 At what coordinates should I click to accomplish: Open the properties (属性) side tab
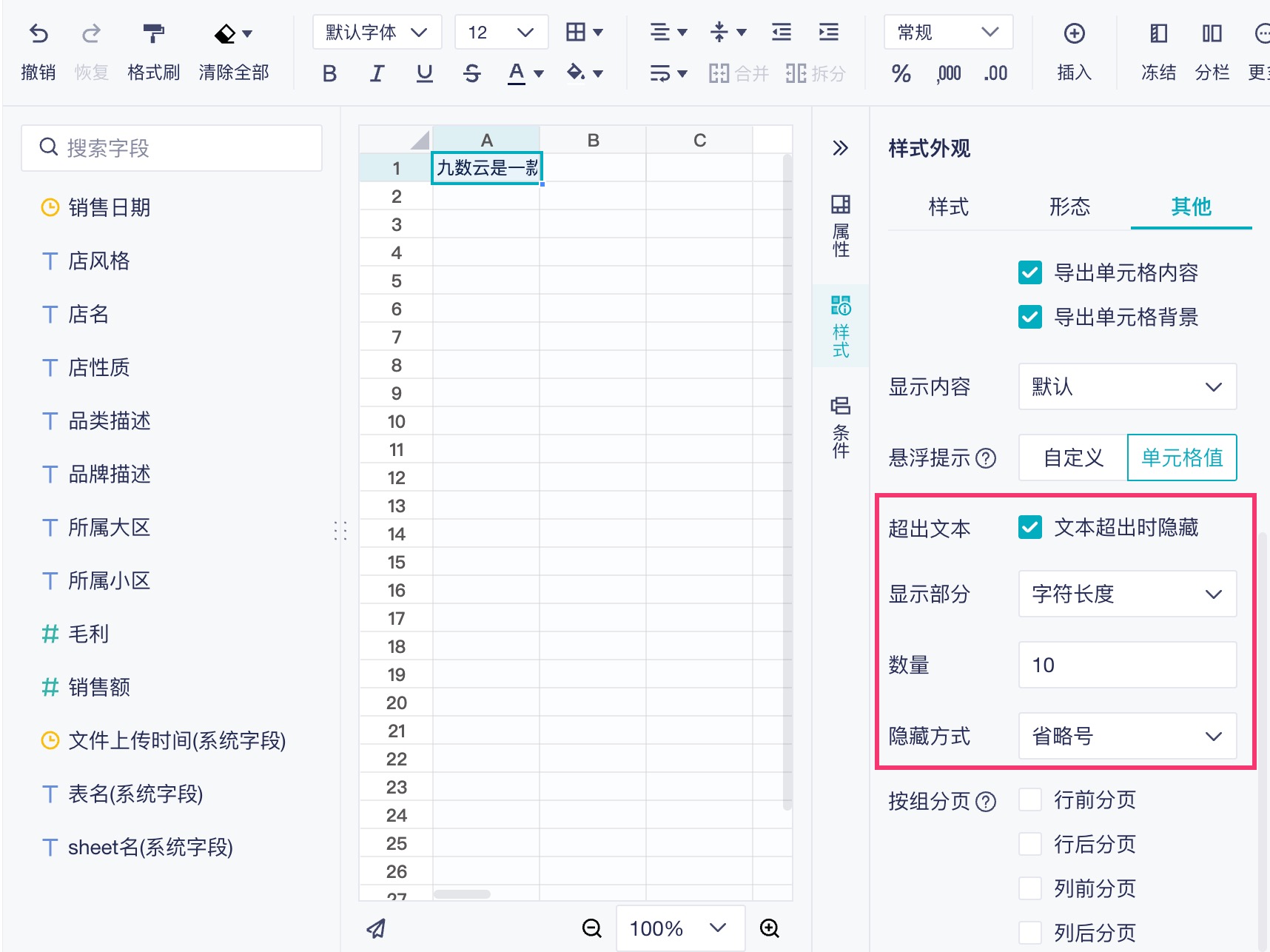[841, 226]
